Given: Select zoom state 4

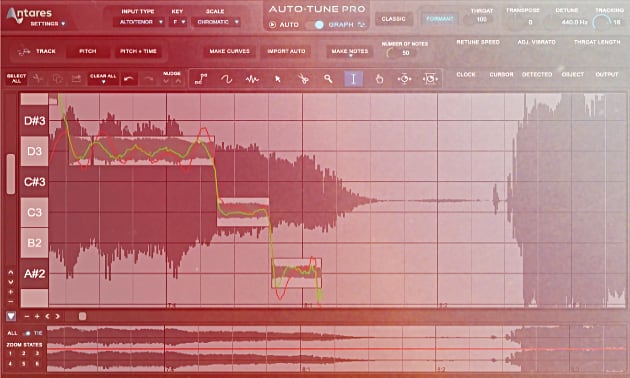Looking at the screenshot, I should [10, 364].
